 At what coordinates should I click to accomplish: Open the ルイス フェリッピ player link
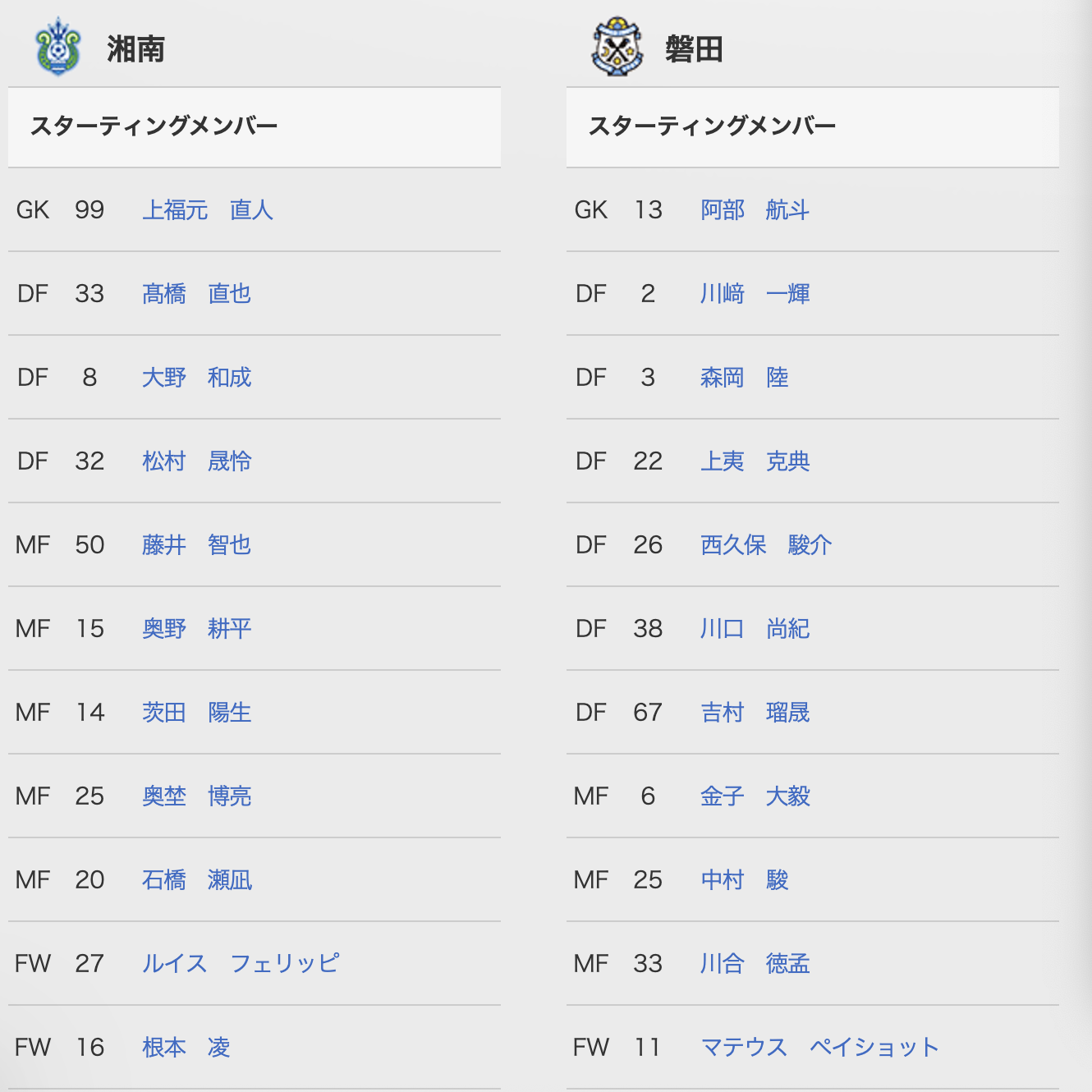tap(241, 964)
